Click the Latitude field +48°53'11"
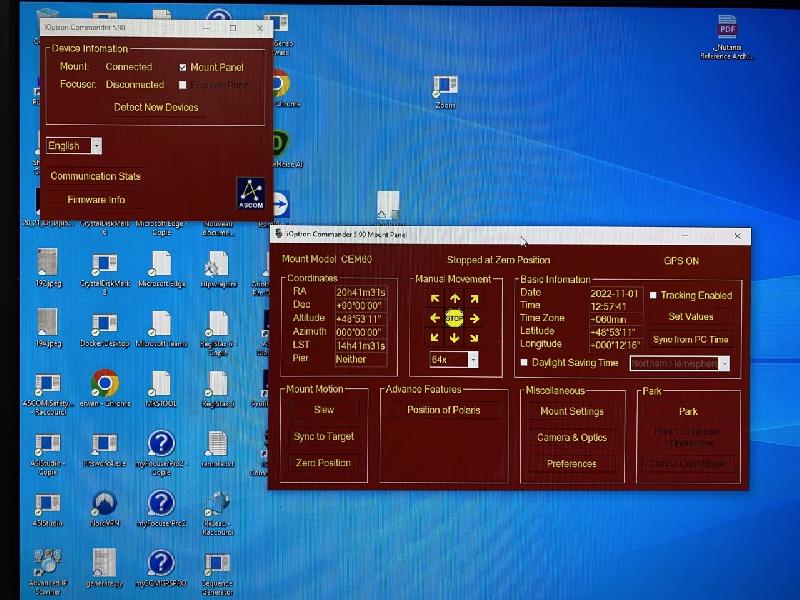Viewport: 800px width, 600px height. tap(615, 332)
